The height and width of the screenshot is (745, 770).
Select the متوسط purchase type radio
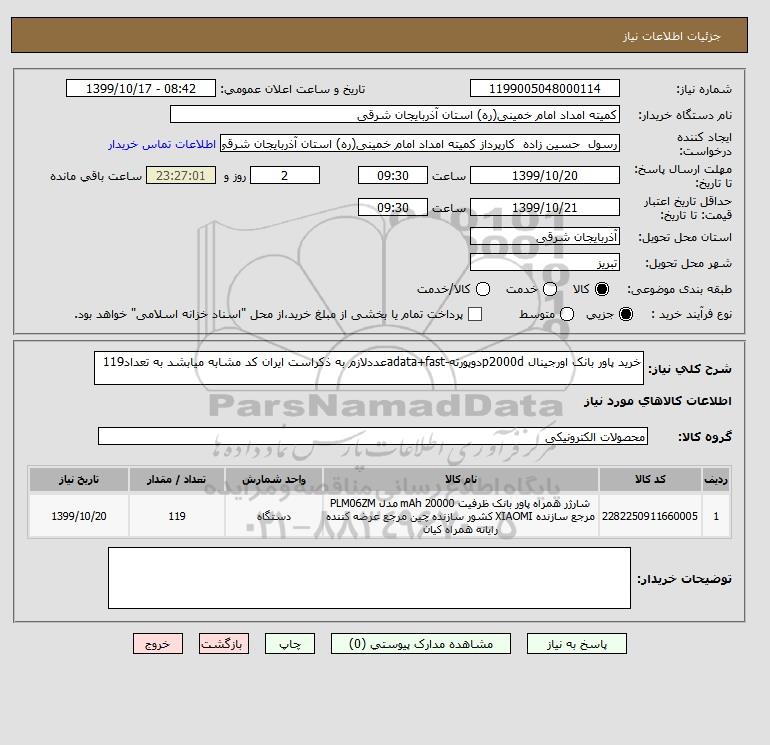[x=567, y=314]
